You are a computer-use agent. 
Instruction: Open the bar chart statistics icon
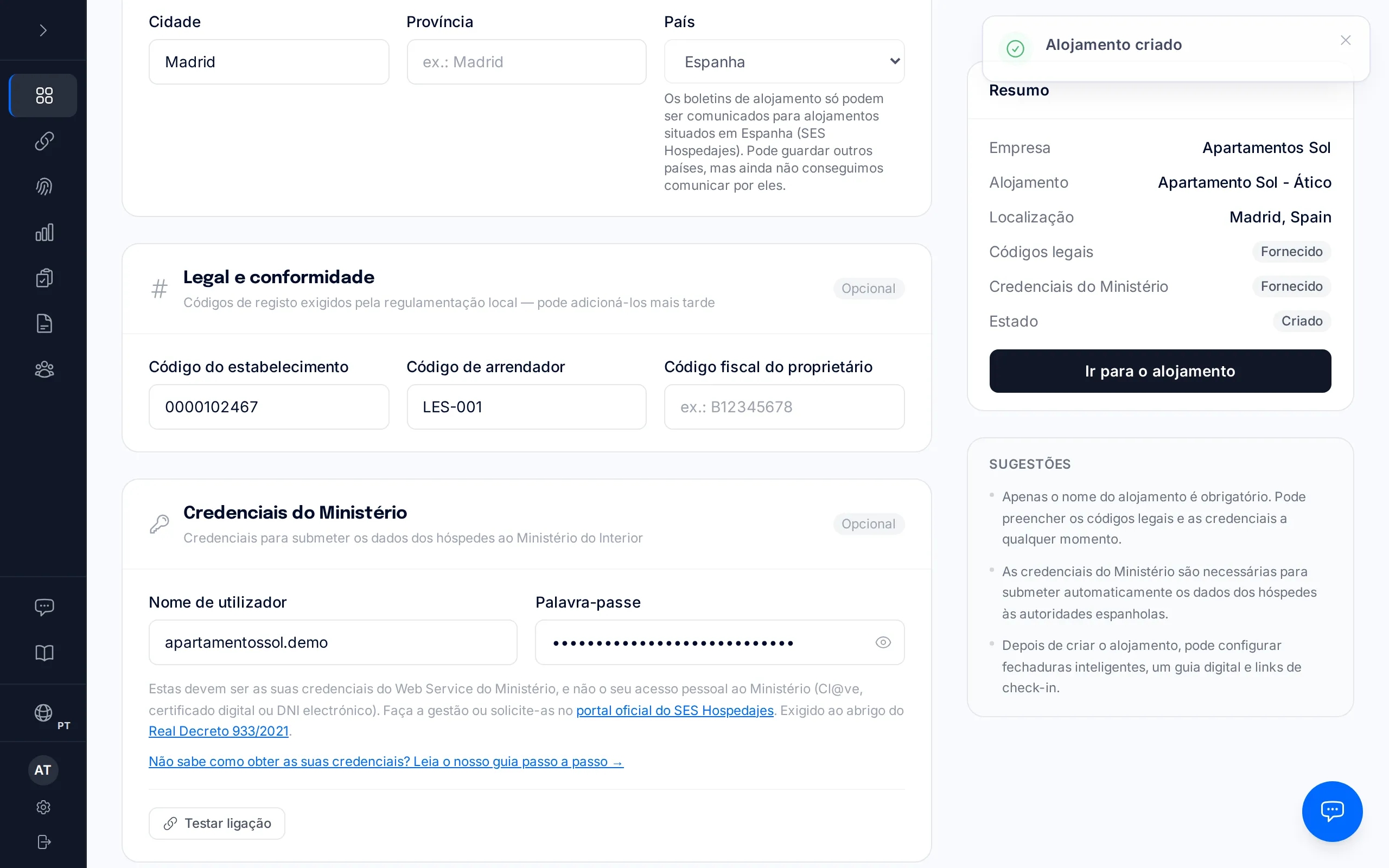pos(43,233)
